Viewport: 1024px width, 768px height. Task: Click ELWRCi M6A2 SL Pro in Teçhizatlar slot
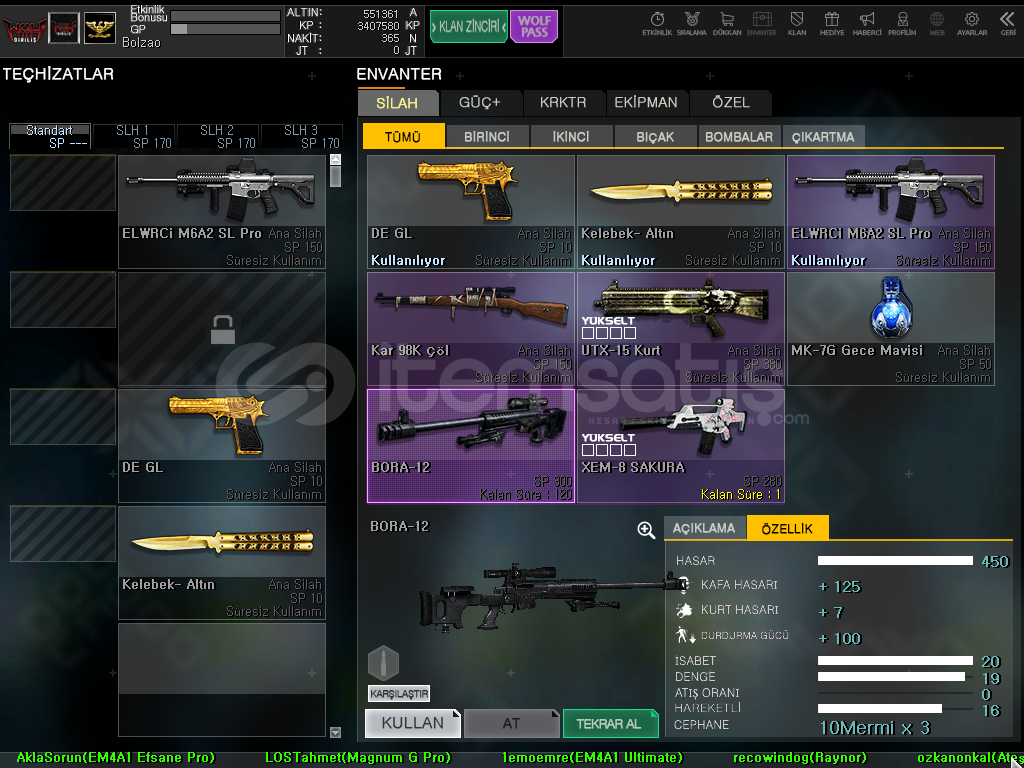tap(222, 212)
